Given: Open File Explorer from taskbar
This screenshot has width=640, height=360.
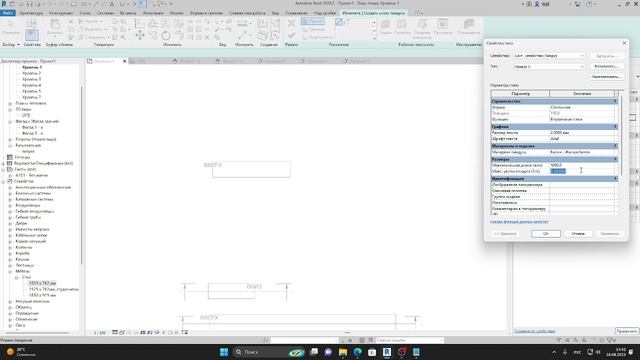Looking at the screenshot, I should point(343,352).
